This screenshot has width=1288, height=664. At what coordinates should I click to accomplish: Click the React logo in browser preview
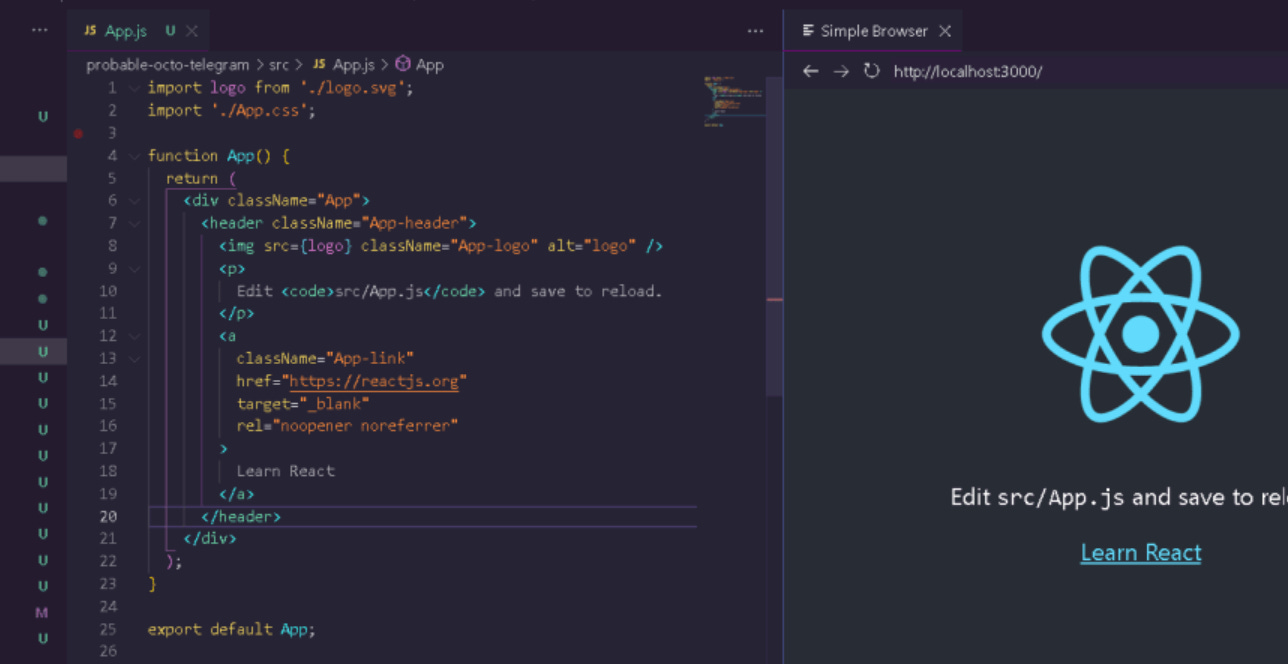click(x=1140, y=334)
